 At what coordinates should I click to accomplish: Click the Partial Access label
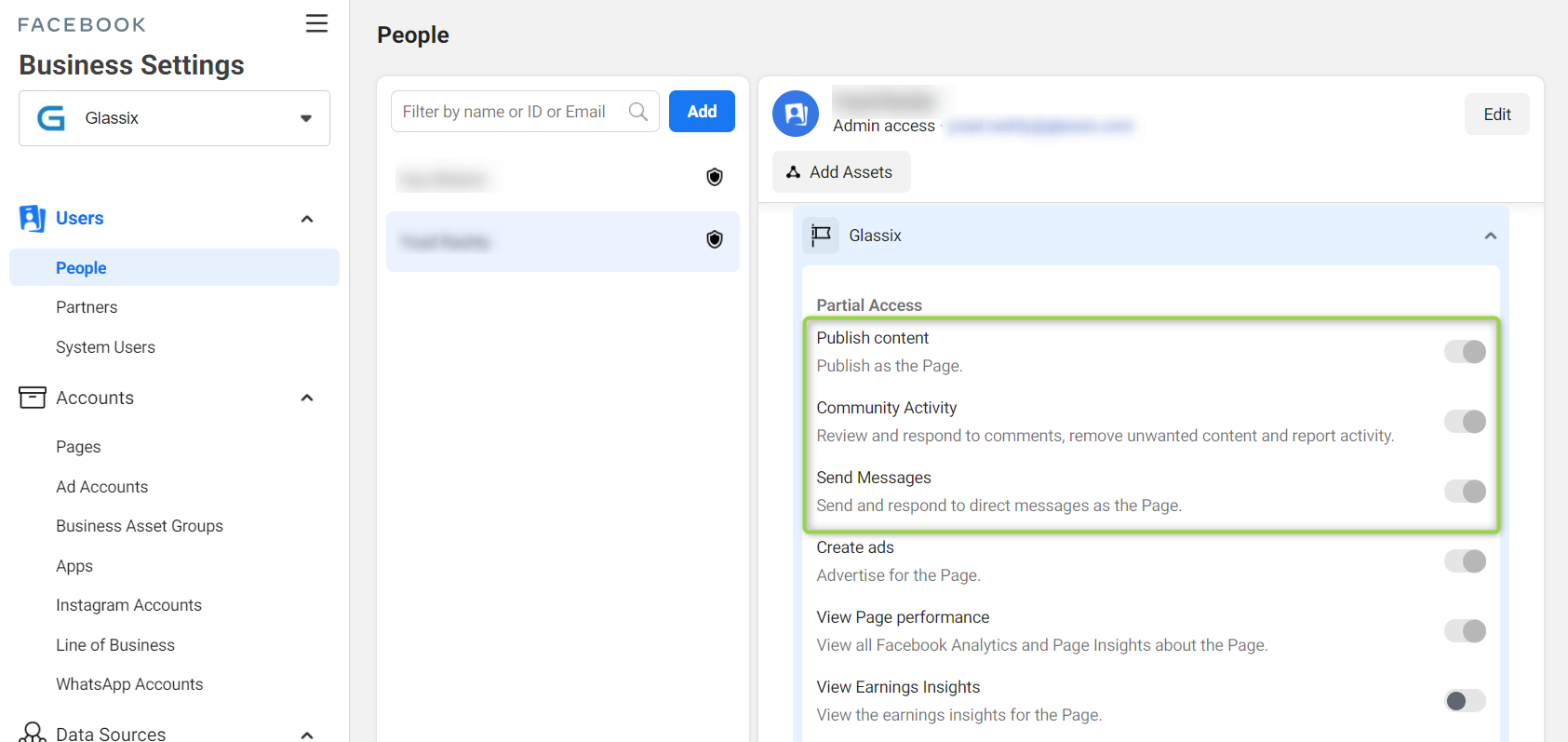[869, 305]
